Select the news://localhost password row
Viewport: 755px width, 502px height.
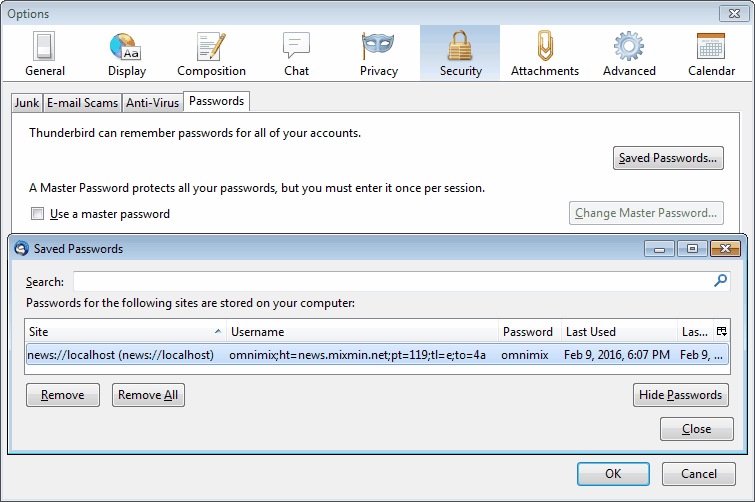click(378, 355)
